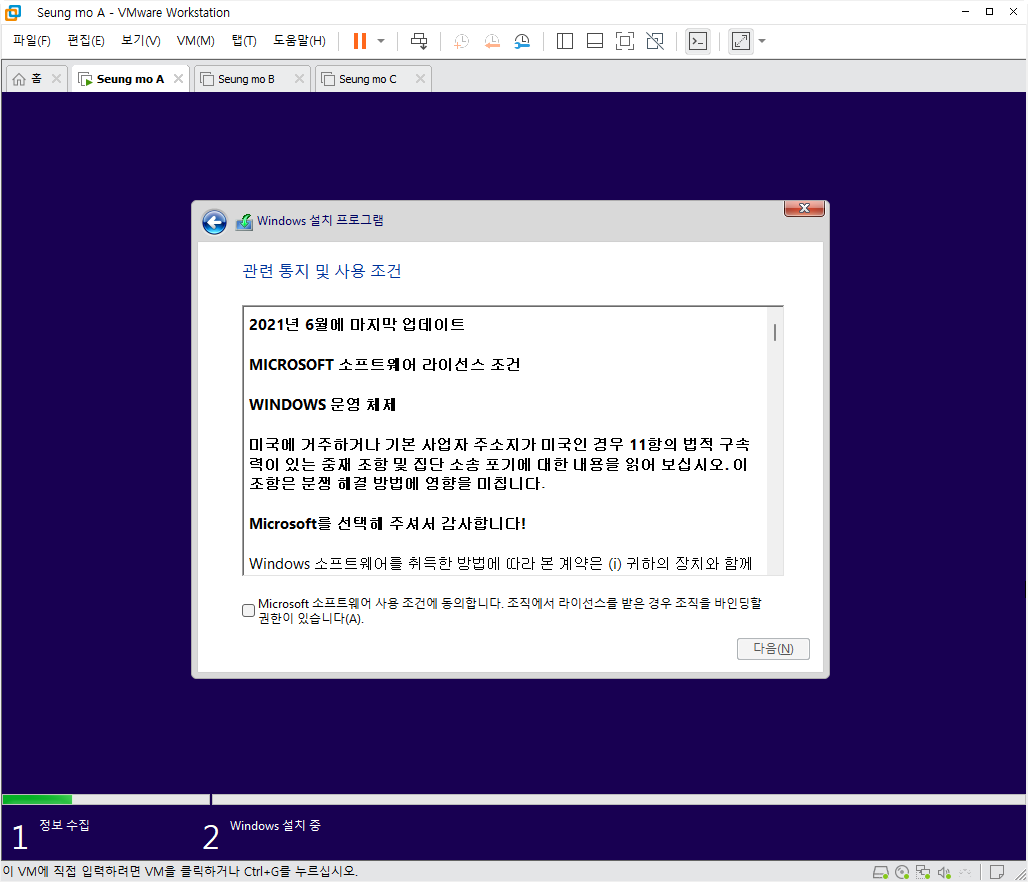Toggle the library sidebar panel icon
This screenshot has height=882, width=1028.
(564, 41)
